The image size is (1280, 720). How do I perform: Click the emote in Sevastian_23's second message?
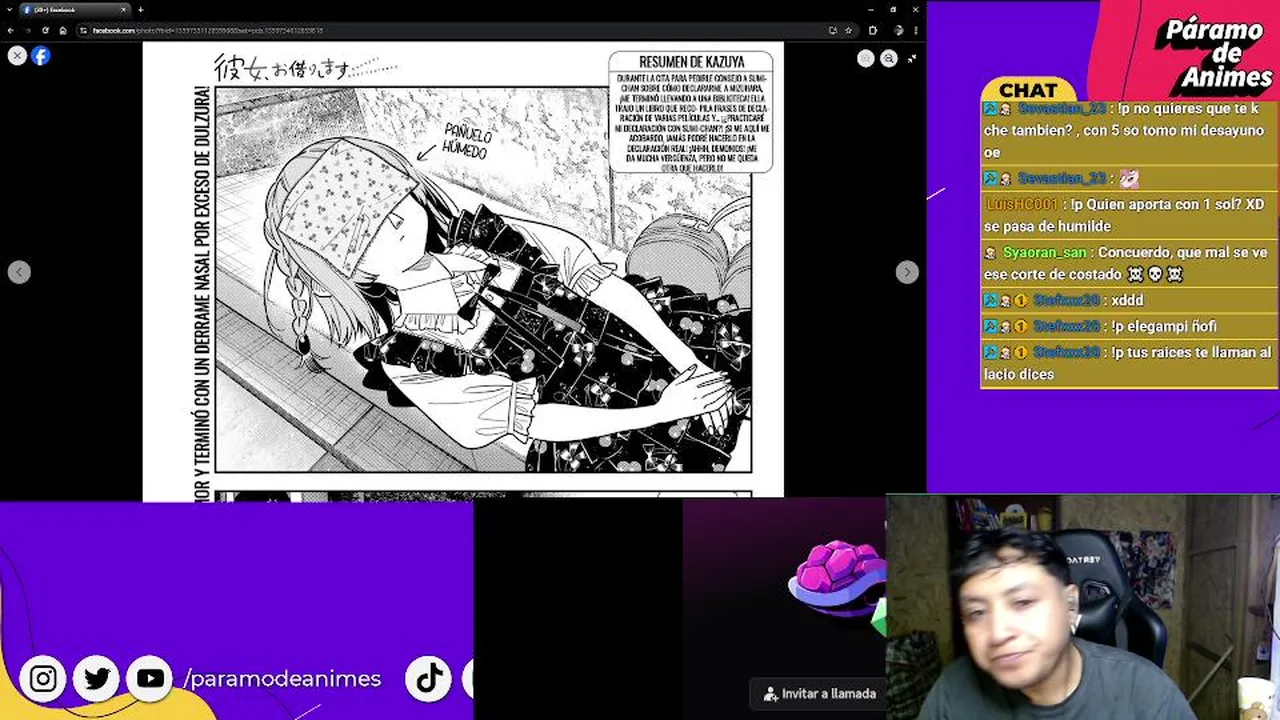pos(1128,178)
